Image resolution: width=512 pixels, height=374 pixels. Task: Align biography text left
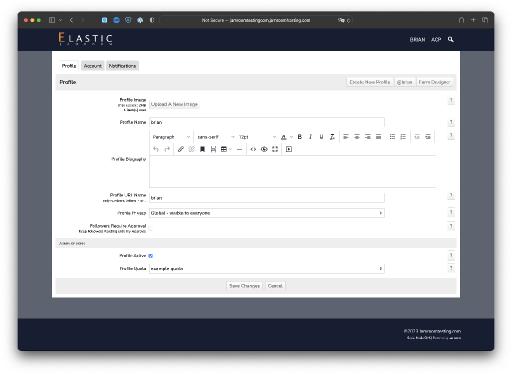[346, 137]
